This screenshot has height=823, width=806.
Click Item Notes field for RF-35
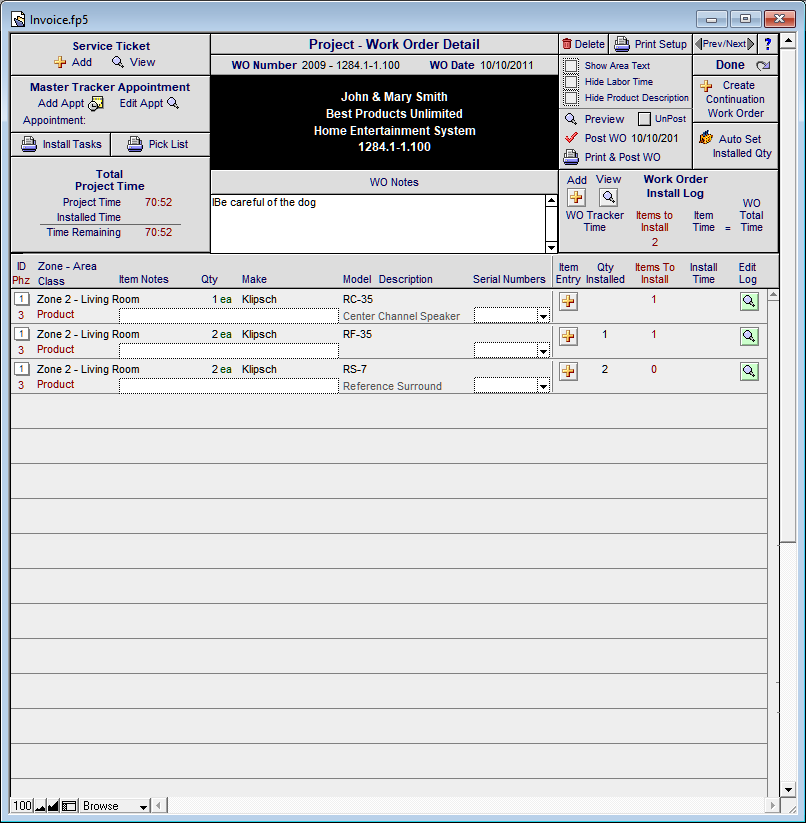pos(229,351)
